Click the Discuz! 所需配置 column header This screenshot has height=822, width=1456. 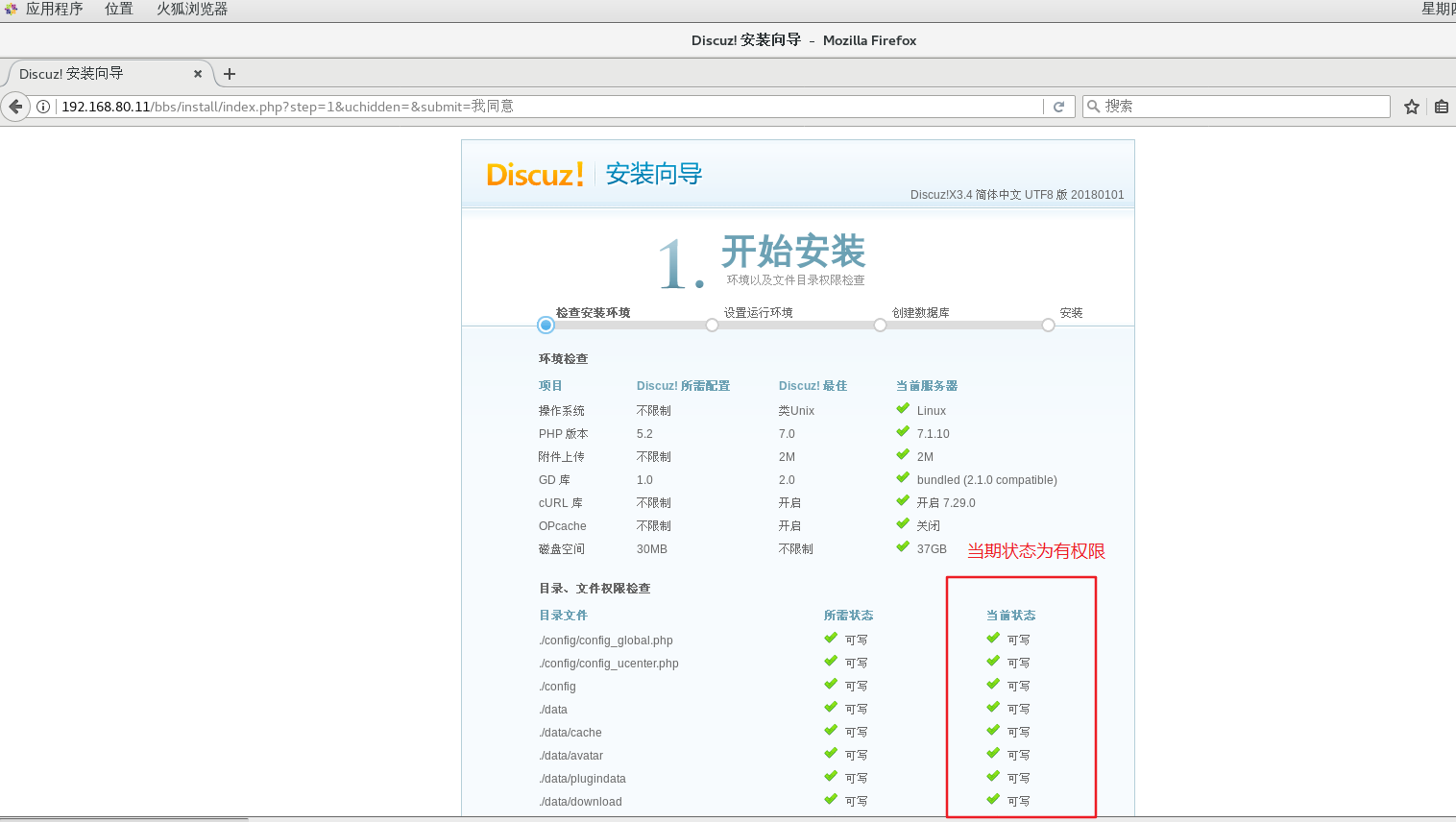[683, 386]
